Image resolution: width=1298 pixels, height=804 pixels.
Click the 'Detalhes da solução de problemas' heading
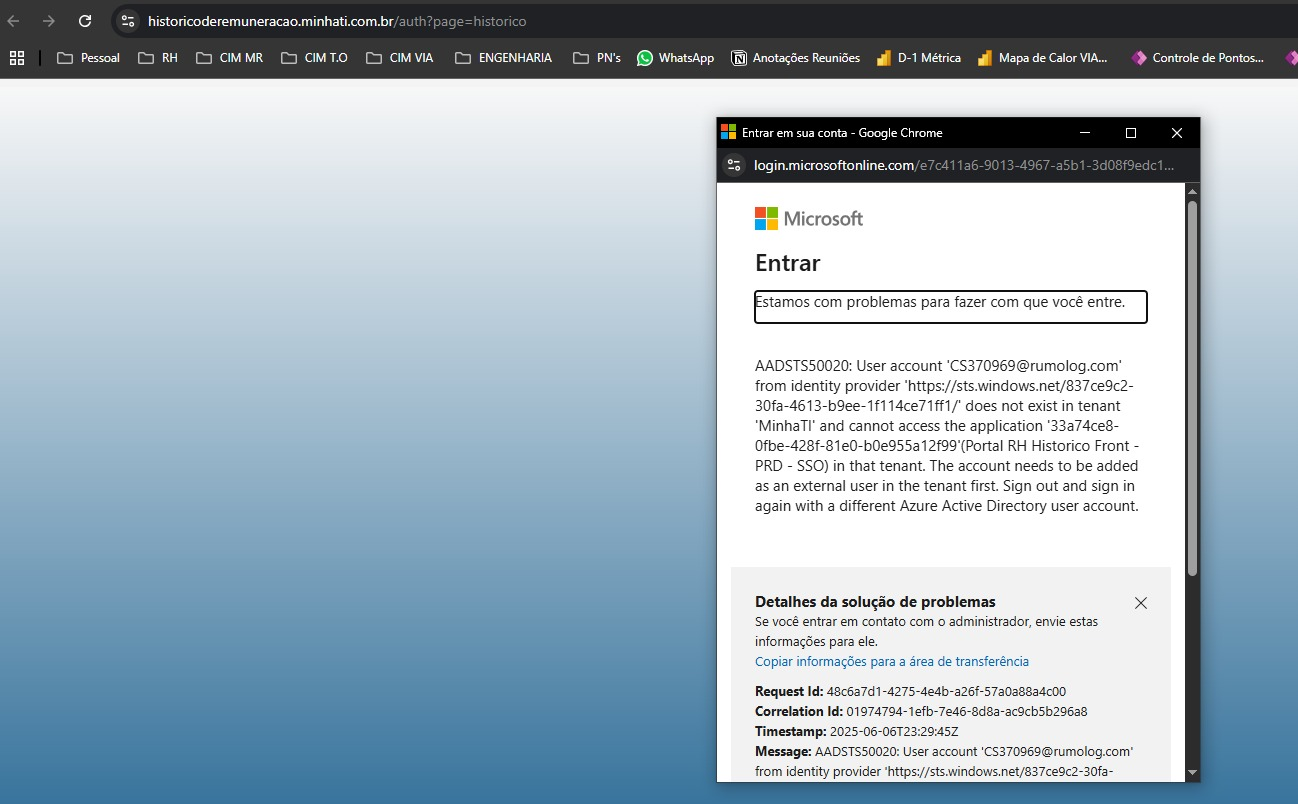point(875,602)
